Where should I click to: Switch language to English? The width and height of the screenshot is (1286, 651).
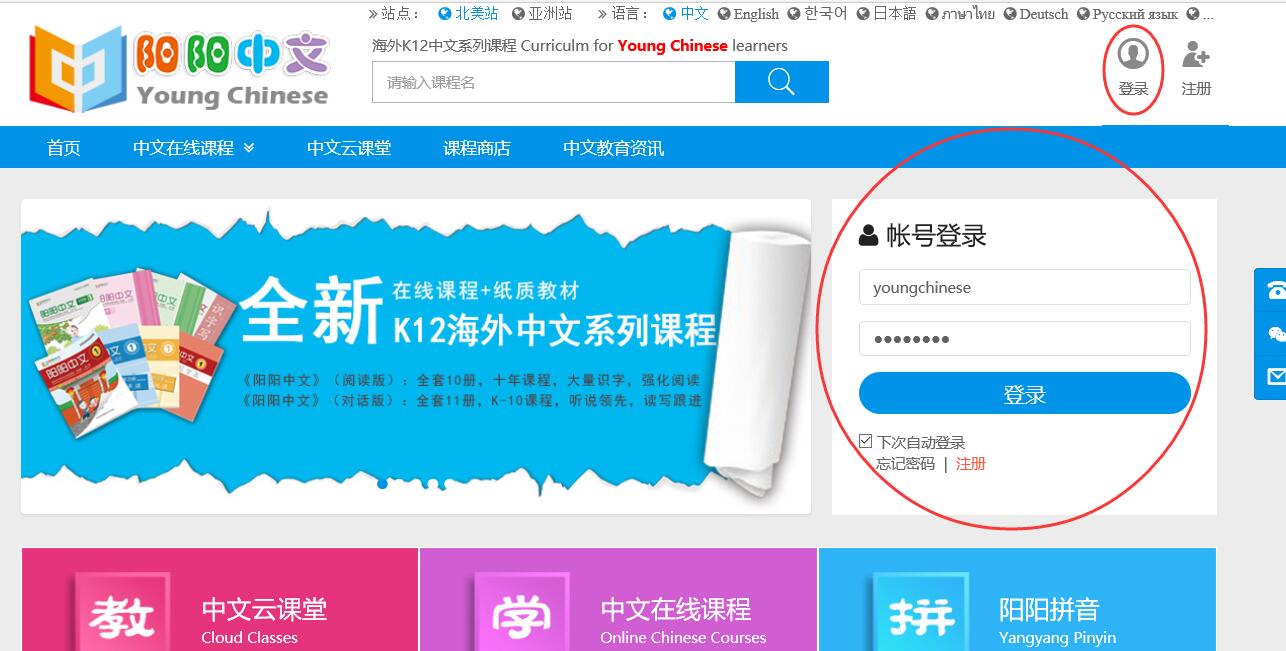tap(748, 14)
